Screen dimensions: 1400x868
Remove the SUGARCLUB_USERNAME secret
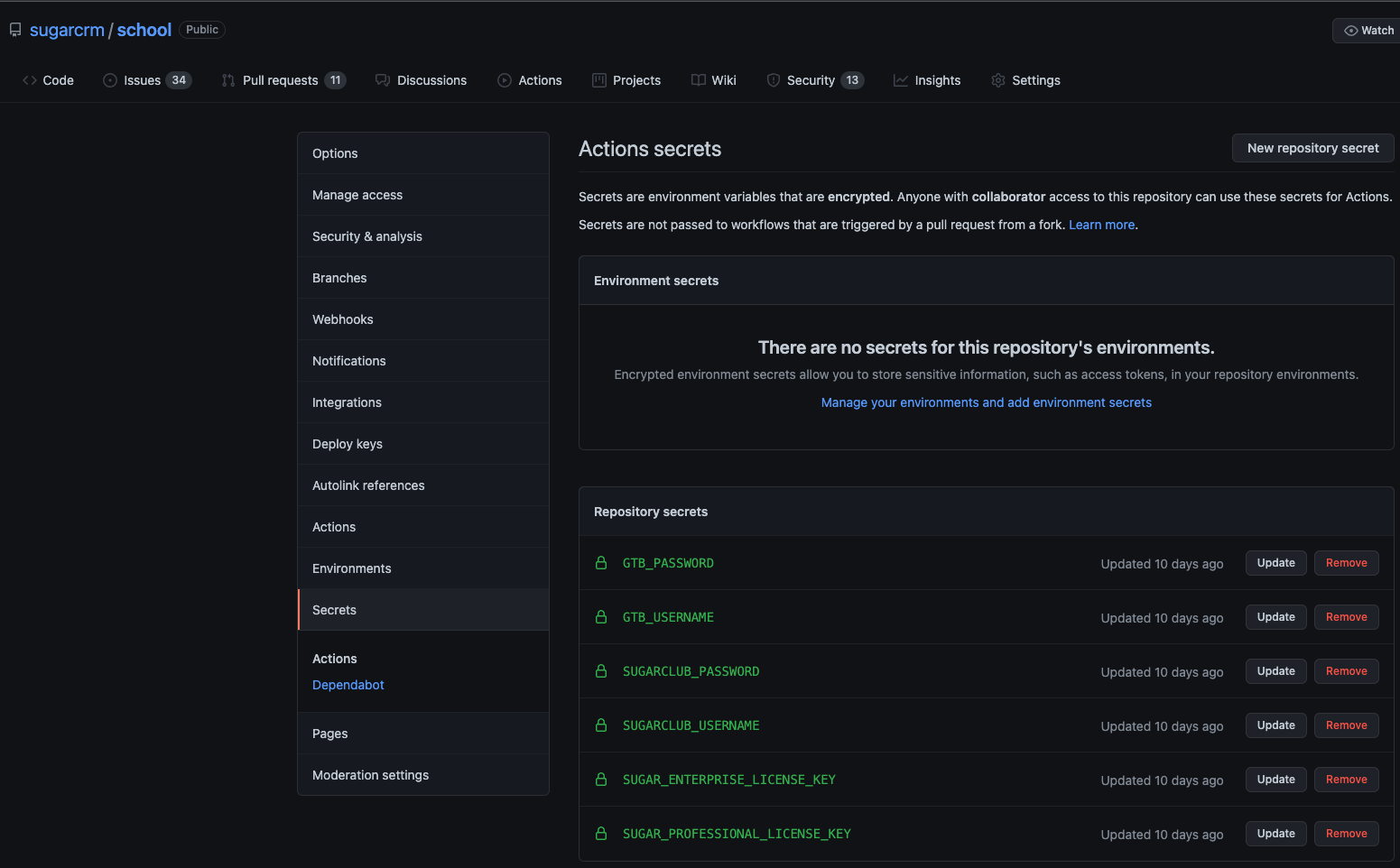pyautogui.click(x=1346, y=725)
